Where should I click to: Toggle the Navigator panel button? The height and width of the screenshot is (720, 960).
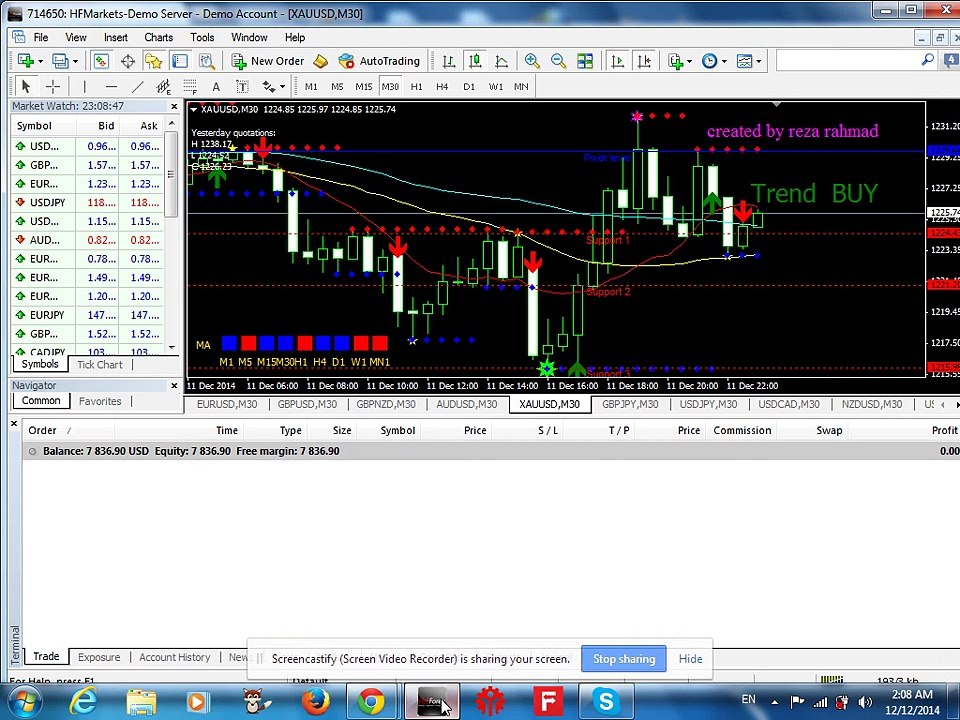point(153,61)
